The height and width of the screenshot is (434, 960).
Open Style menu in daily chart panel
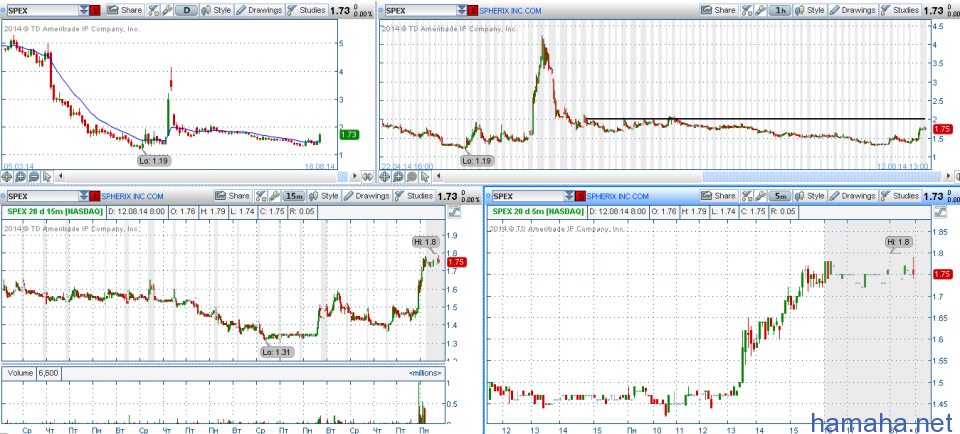point(216,10)
